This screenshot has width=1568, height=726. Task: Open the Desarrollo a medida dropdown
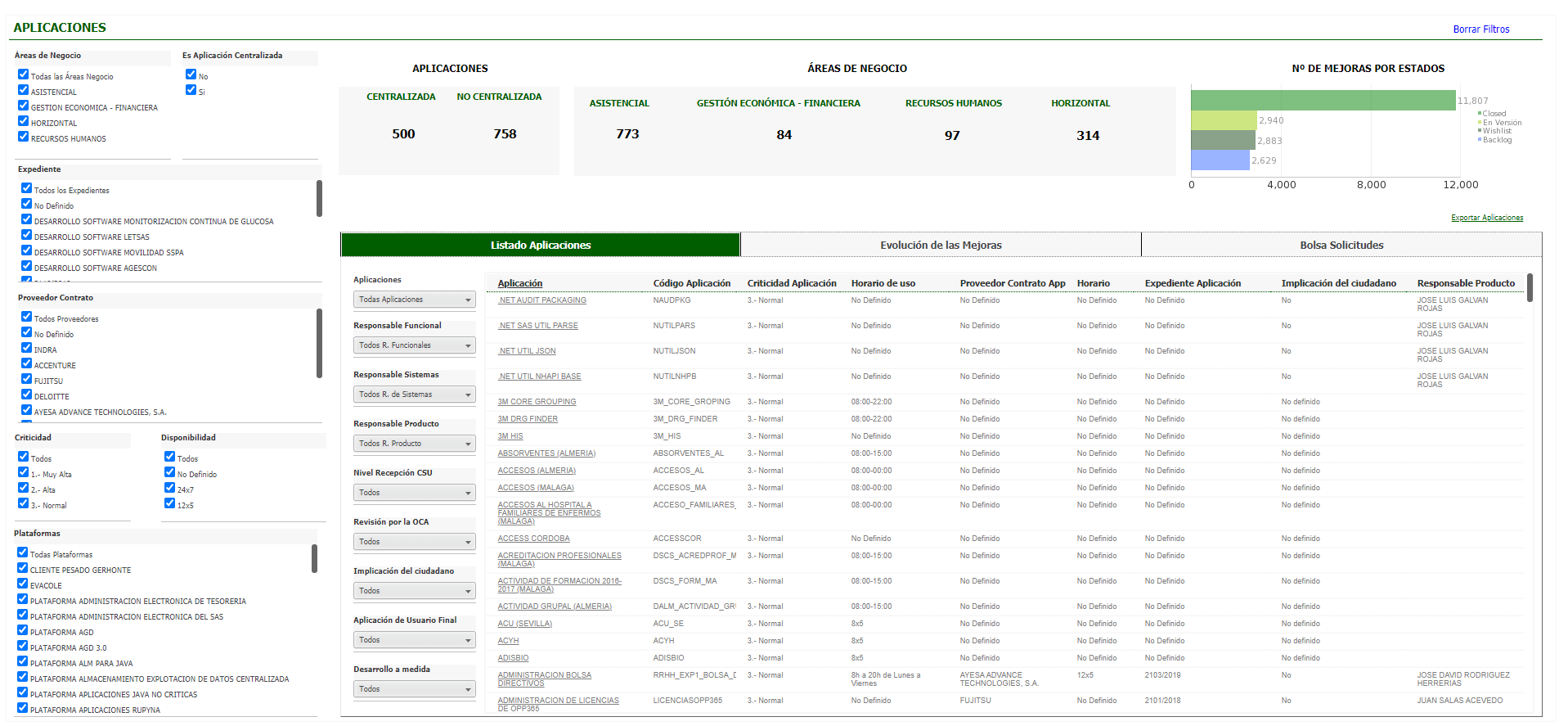point(415,689)
